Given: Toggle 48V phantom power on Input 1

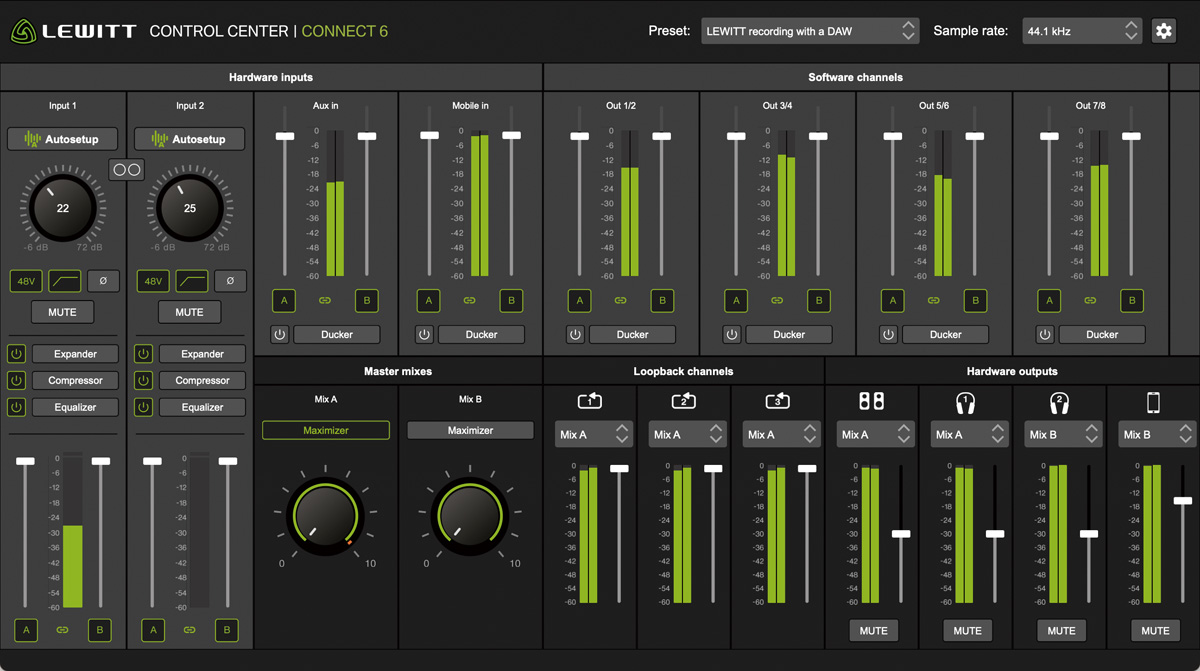Looking at the screenshot, I should pos(26,281).
